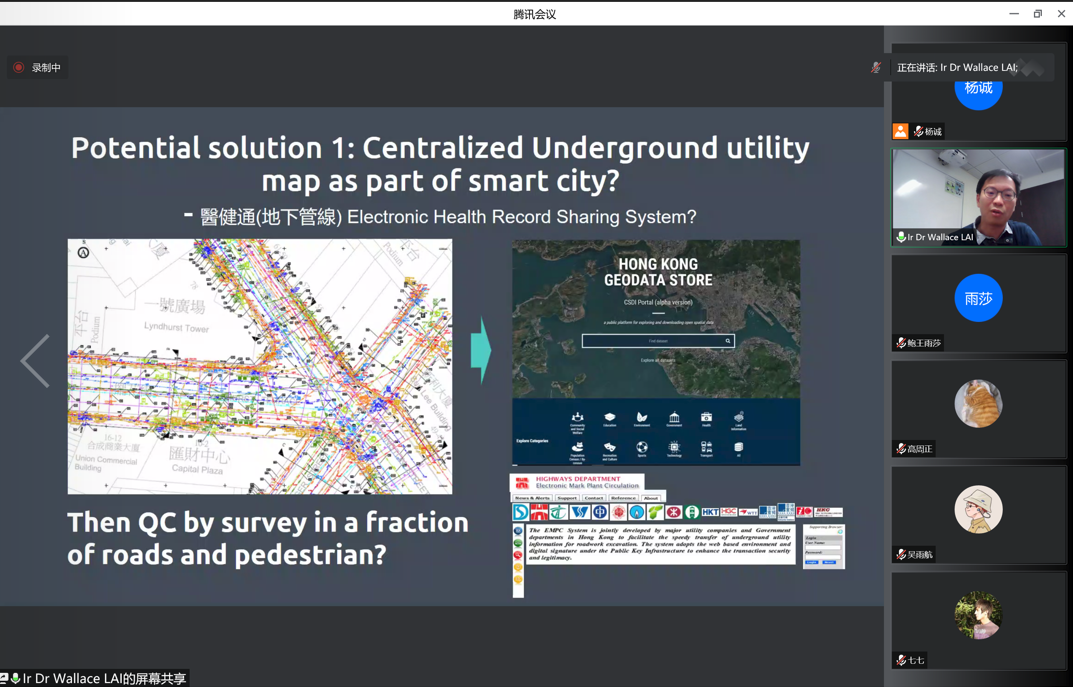Minimize the 腾讯会议 window
Image resolution: width=1073 pixels, height=687 pixels.
[x=1014, y=14]
